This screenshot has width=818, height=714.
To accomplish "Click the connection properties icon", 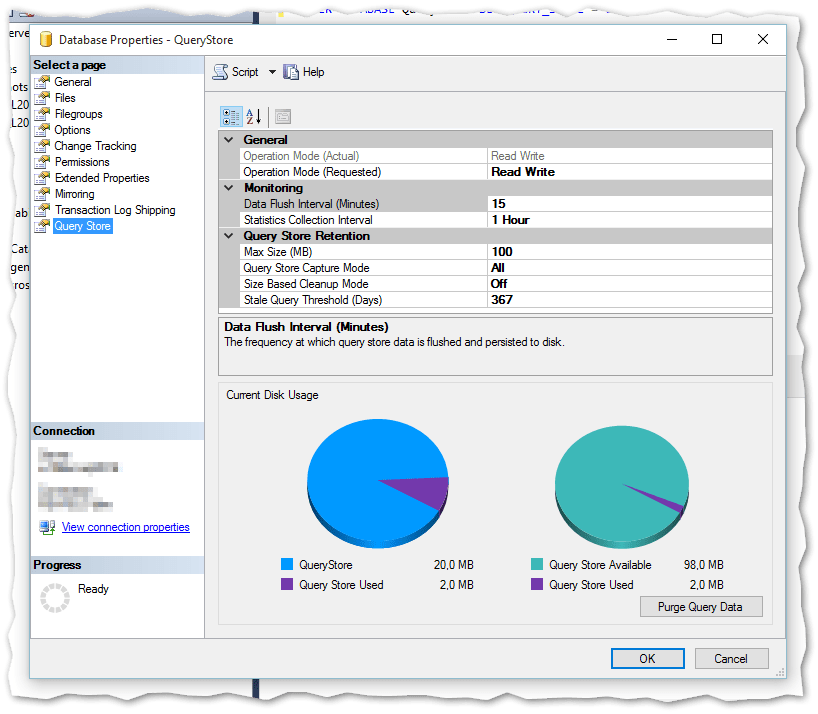I will (47, 527).
